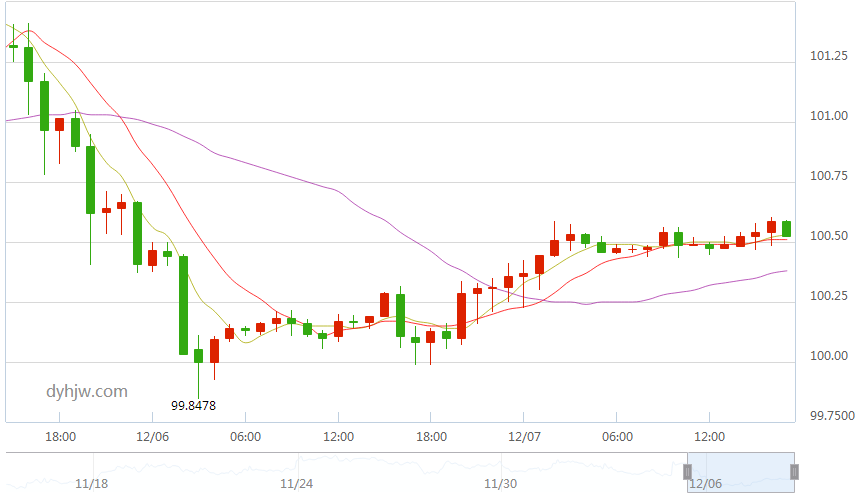Click the dyhjw.com watermark
The height and width of the screenshot is (495, 858).
tap(87, 391)
